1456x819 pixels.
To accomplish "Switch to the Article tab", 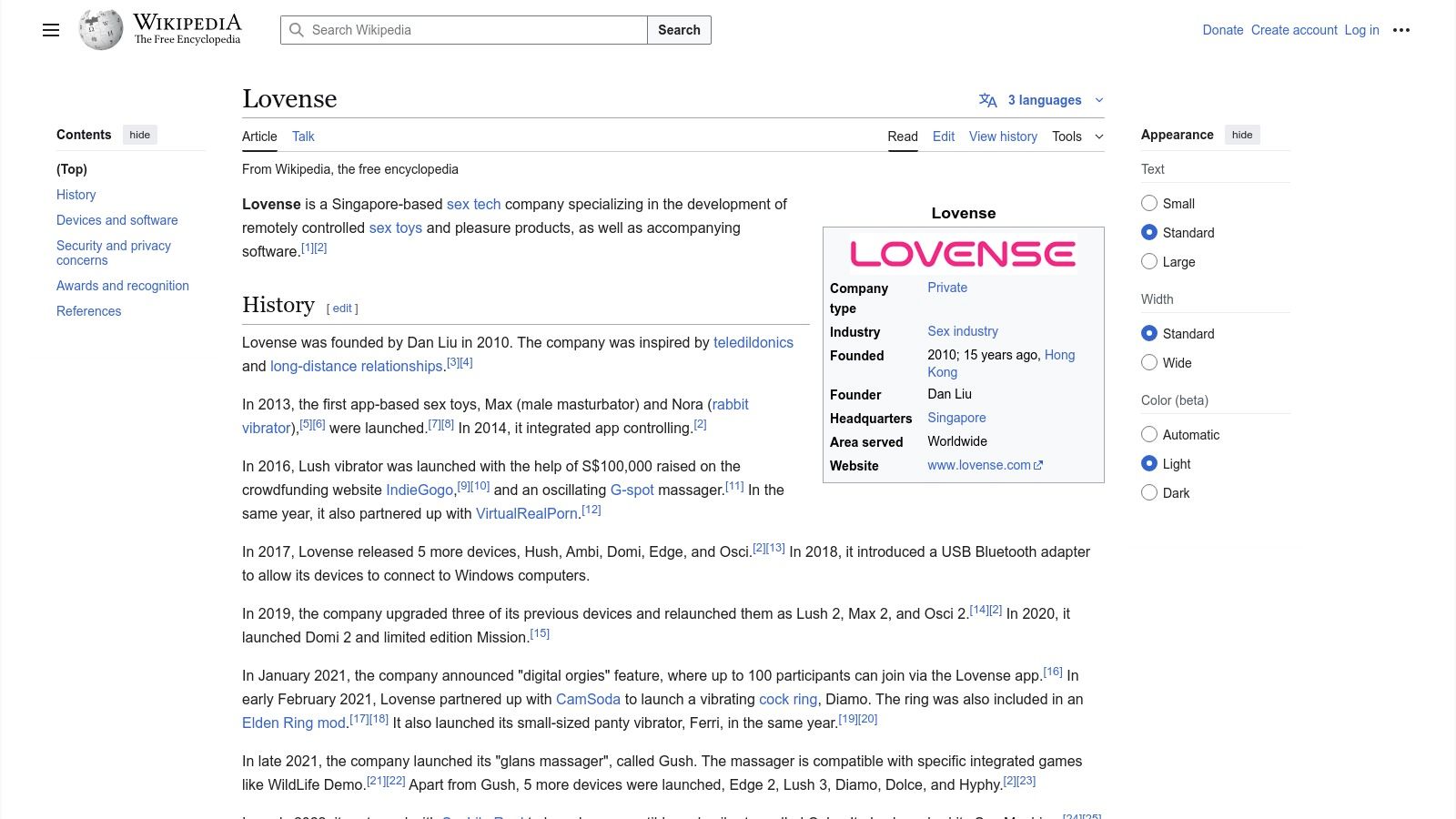I will coord(259,136).
